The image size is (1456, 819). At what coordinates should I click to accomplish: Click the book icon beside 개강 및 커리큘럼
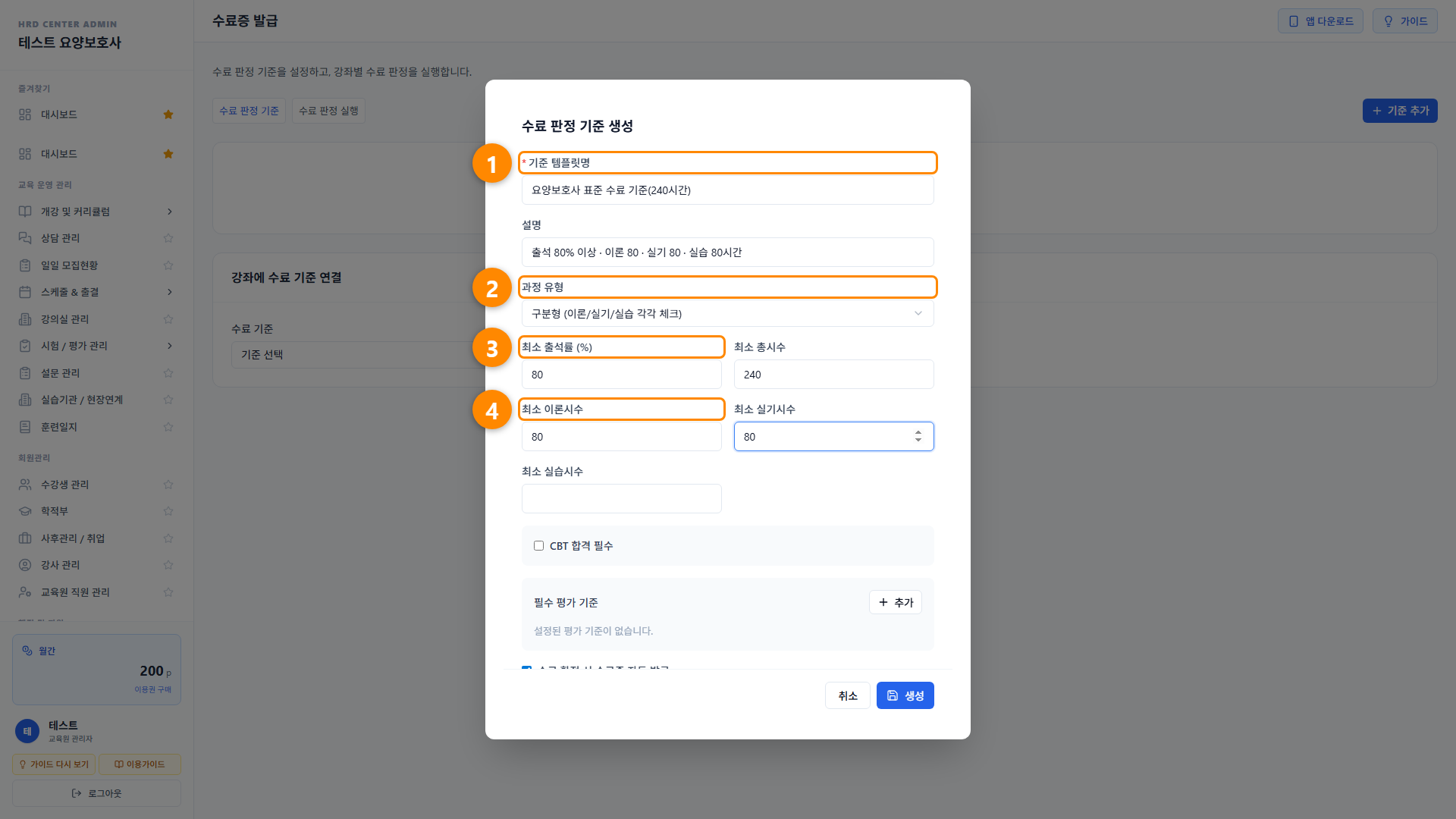25,212
